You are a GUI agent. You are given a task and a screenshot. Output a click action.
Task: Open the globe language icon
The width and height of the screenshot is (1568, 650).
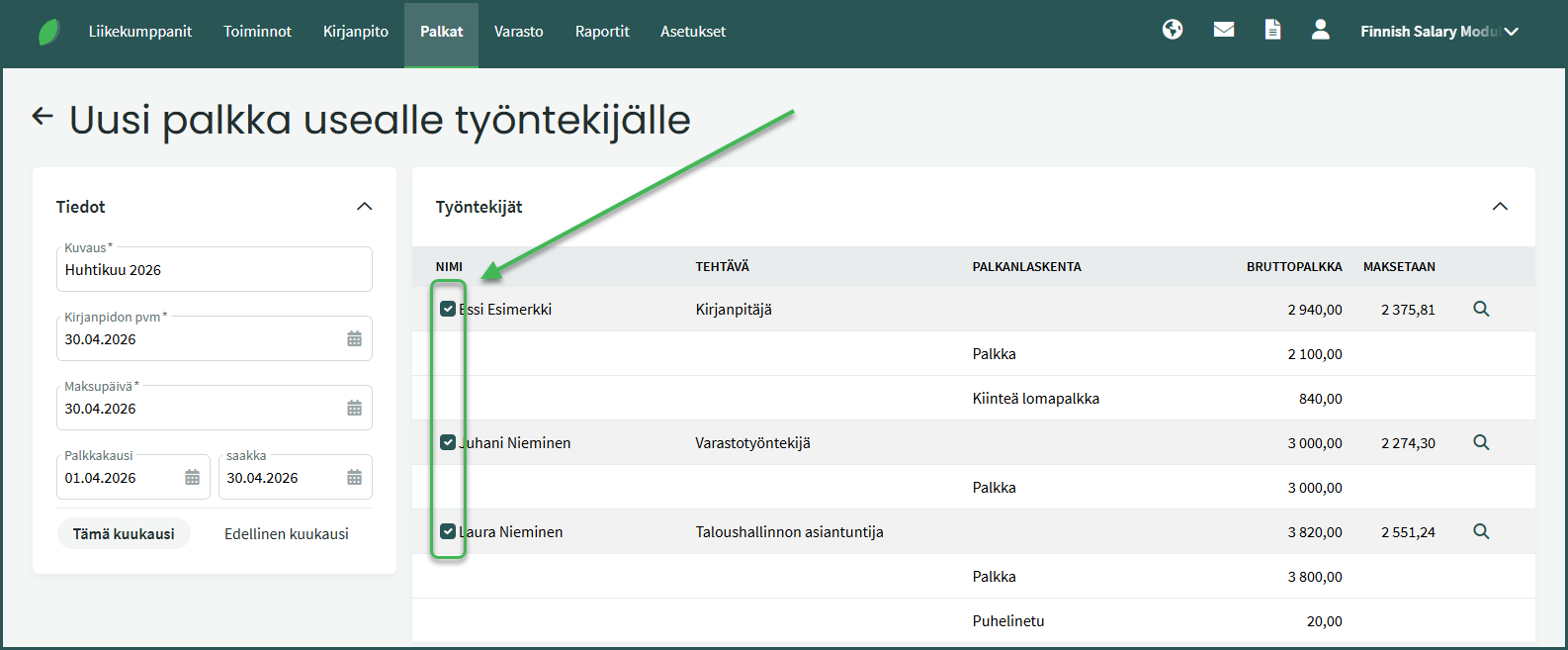1173,30
